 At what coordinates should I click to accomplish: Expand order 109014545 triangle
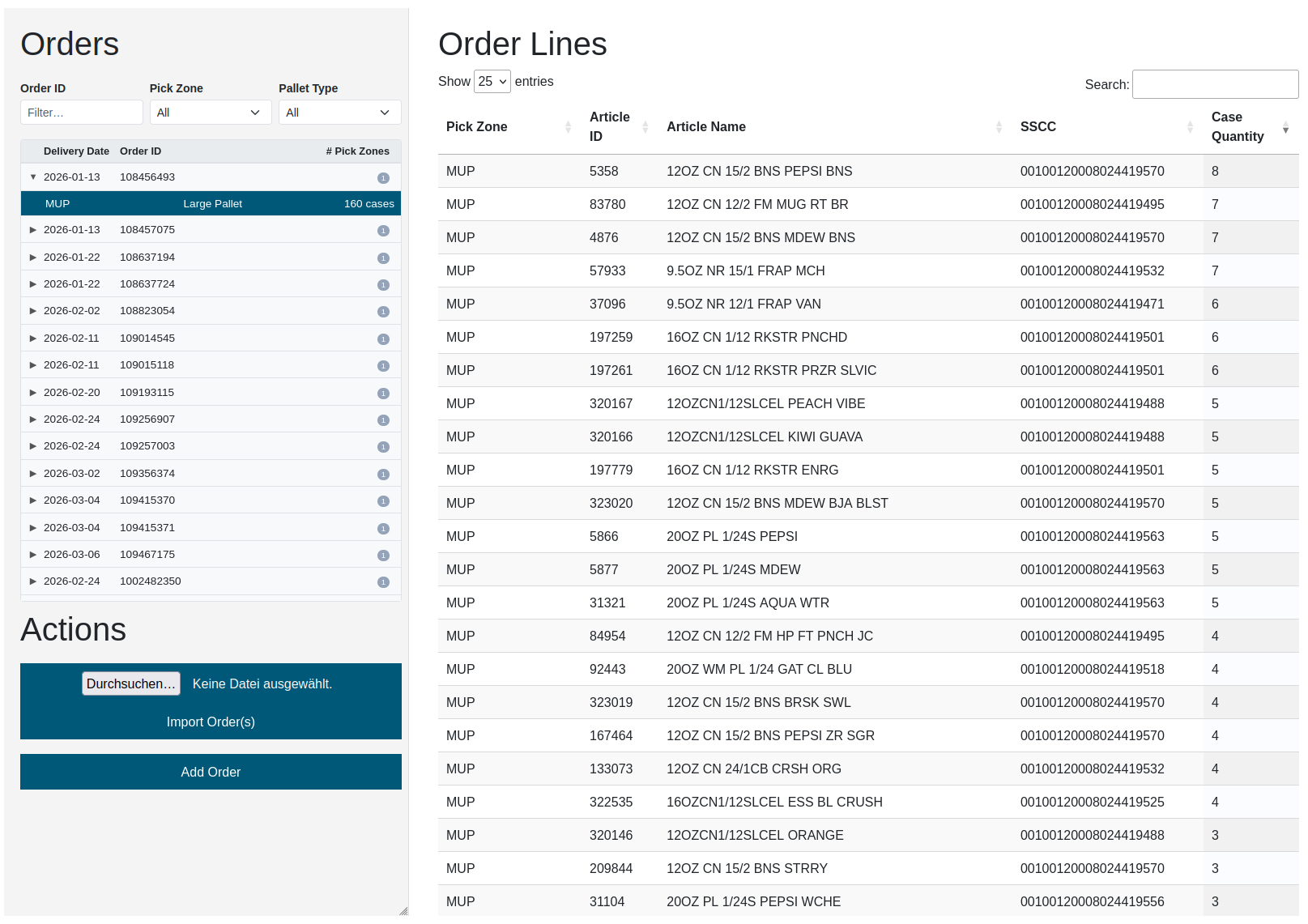[x=33, y=339]
